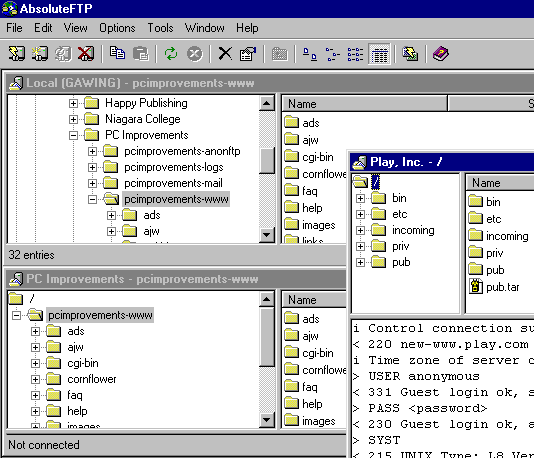Select cgi-bin folder in Local file list
The width and height of the screenshot is (534, 458).
pyautogui.click(x=309, y=157)
